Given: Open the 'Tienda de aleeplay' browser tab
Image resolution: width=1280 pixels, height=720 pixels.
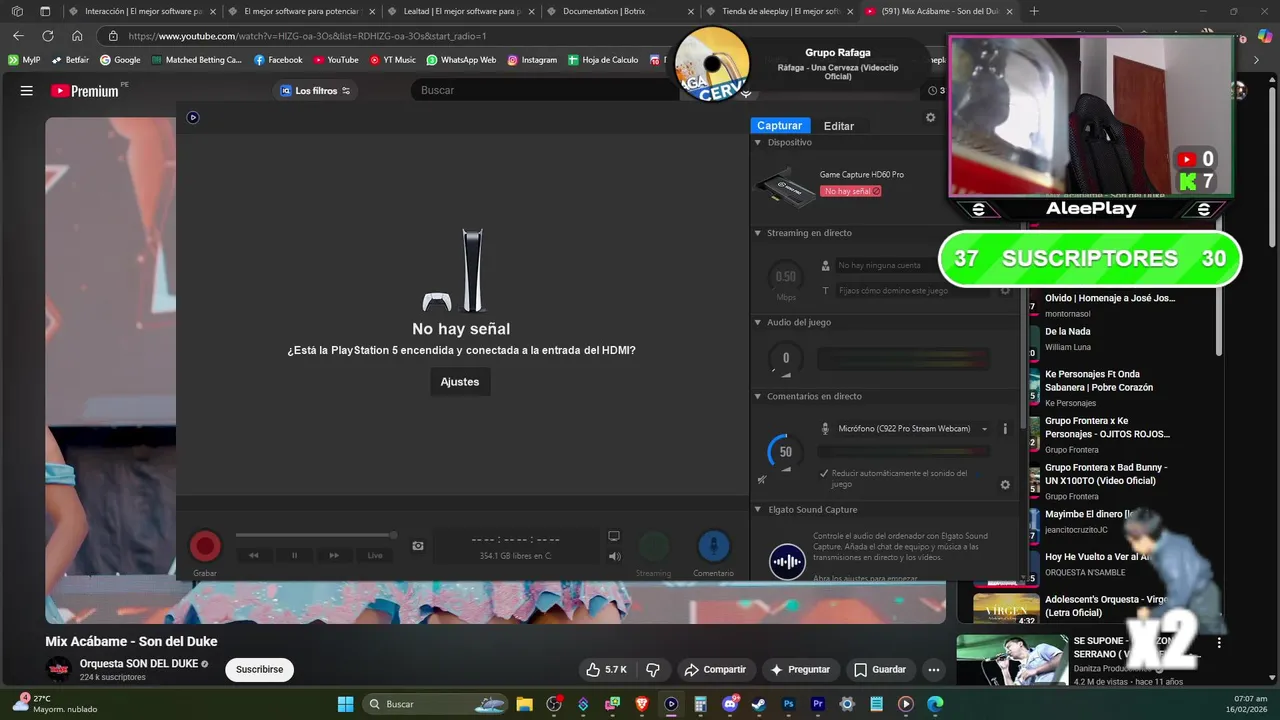Looking at the screenshot, I should [x=780, y=11].
